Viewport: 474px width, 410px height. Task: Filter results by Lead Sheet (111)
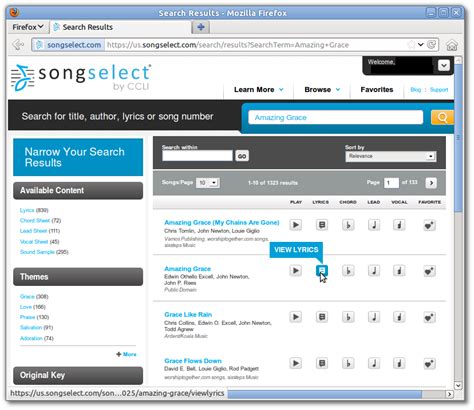coord(40,231)
